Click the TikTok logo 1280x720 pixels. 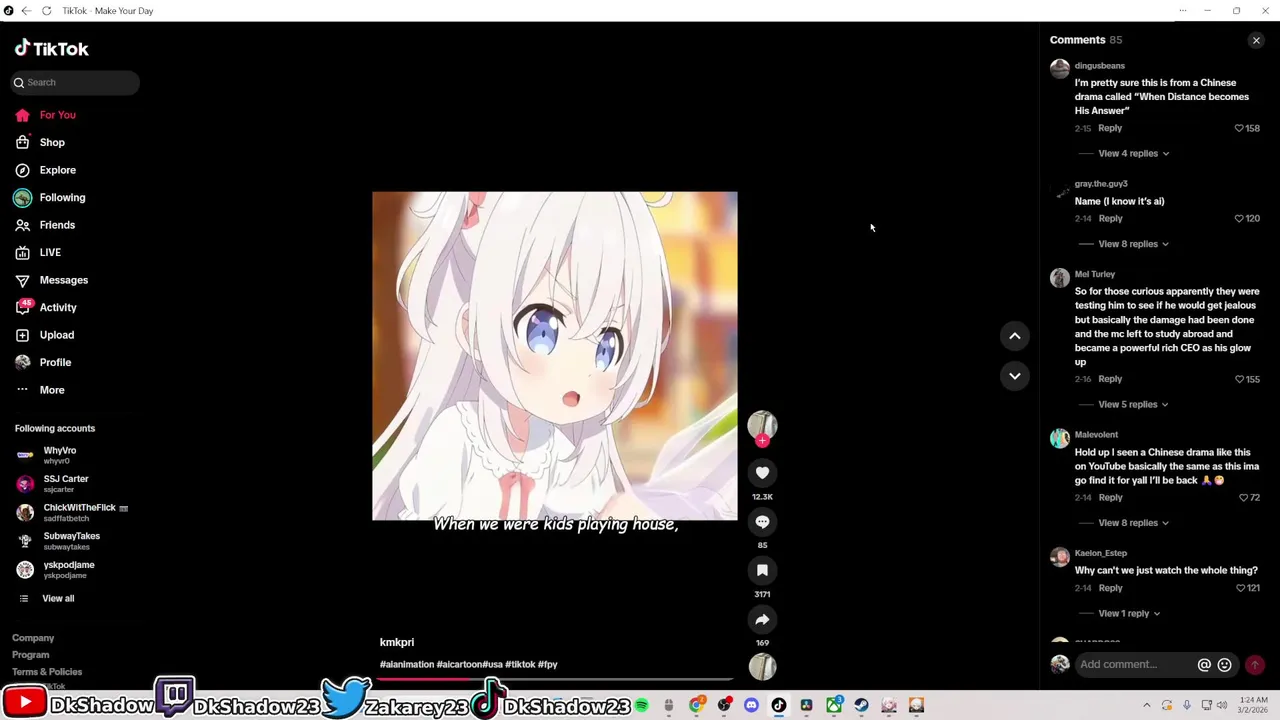(x=51, y=48)
